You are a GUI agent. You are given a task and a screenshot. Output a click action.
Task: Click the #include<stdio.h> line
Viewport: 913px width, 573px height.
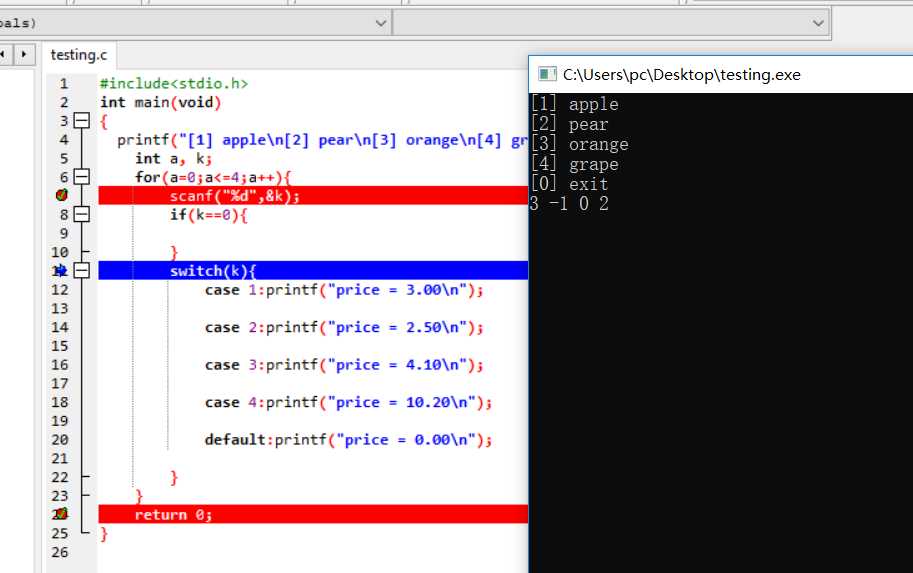tap(174, 83)
